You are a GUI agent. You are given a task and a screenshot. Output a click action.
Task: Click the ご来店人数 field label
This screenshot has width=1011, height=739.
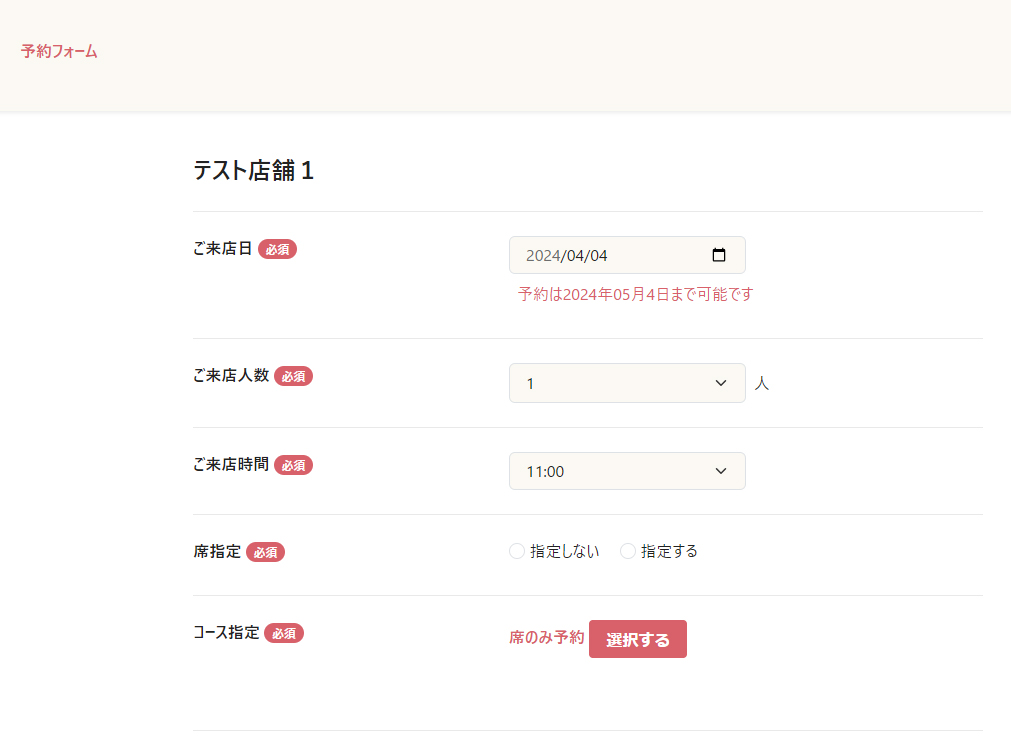(231, 376)
